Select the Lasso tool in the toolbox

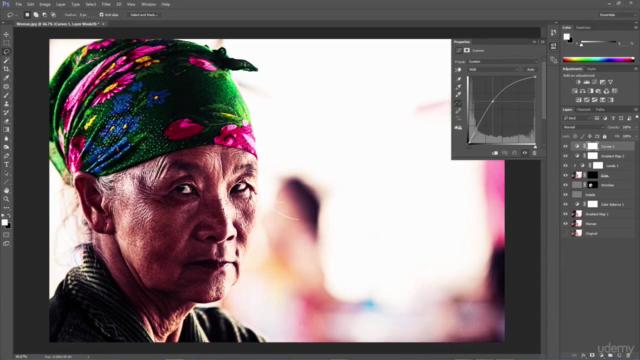[x=6, y=52]
